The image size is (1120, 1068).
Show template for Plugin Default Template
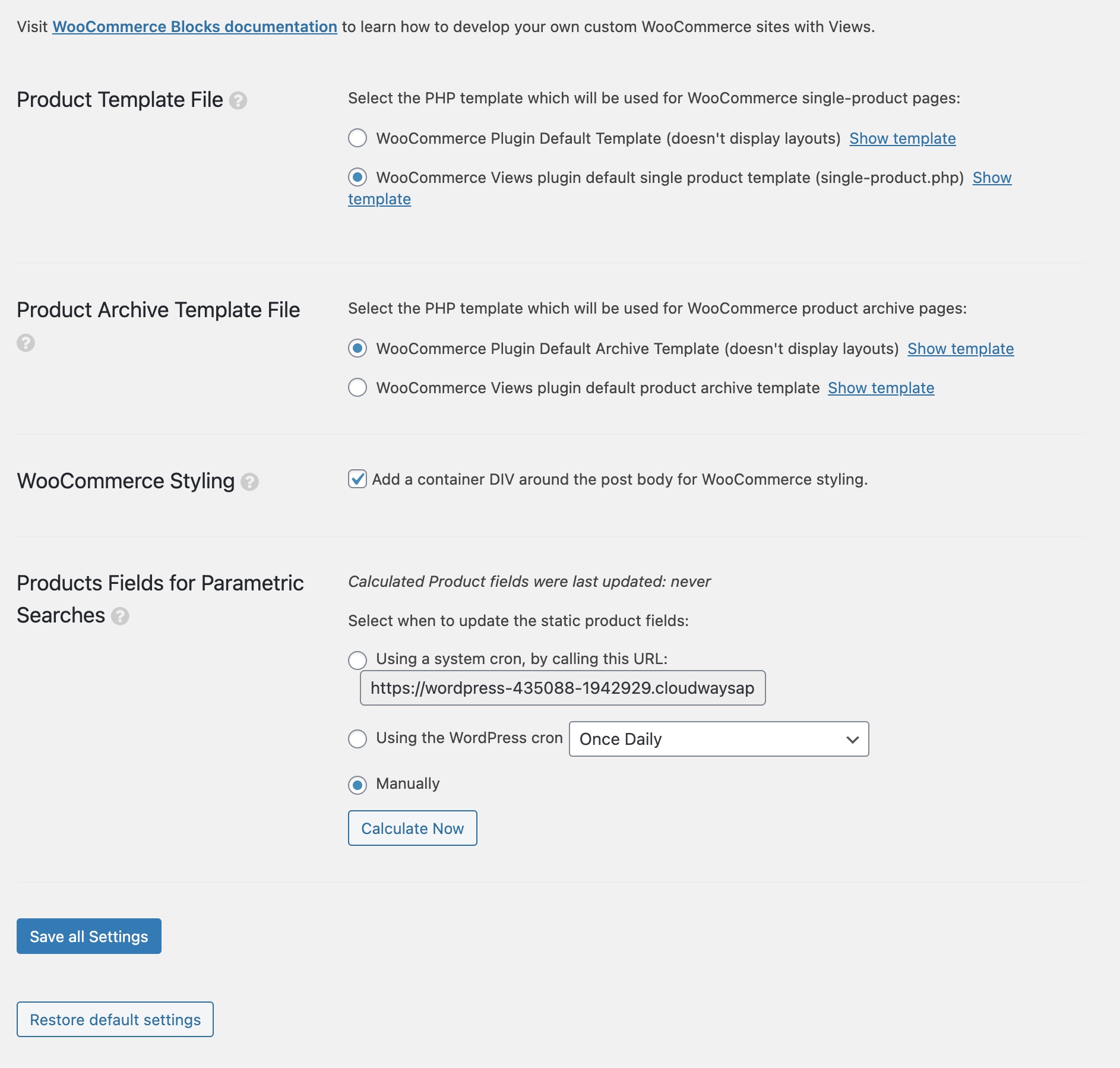click(902, 138)
